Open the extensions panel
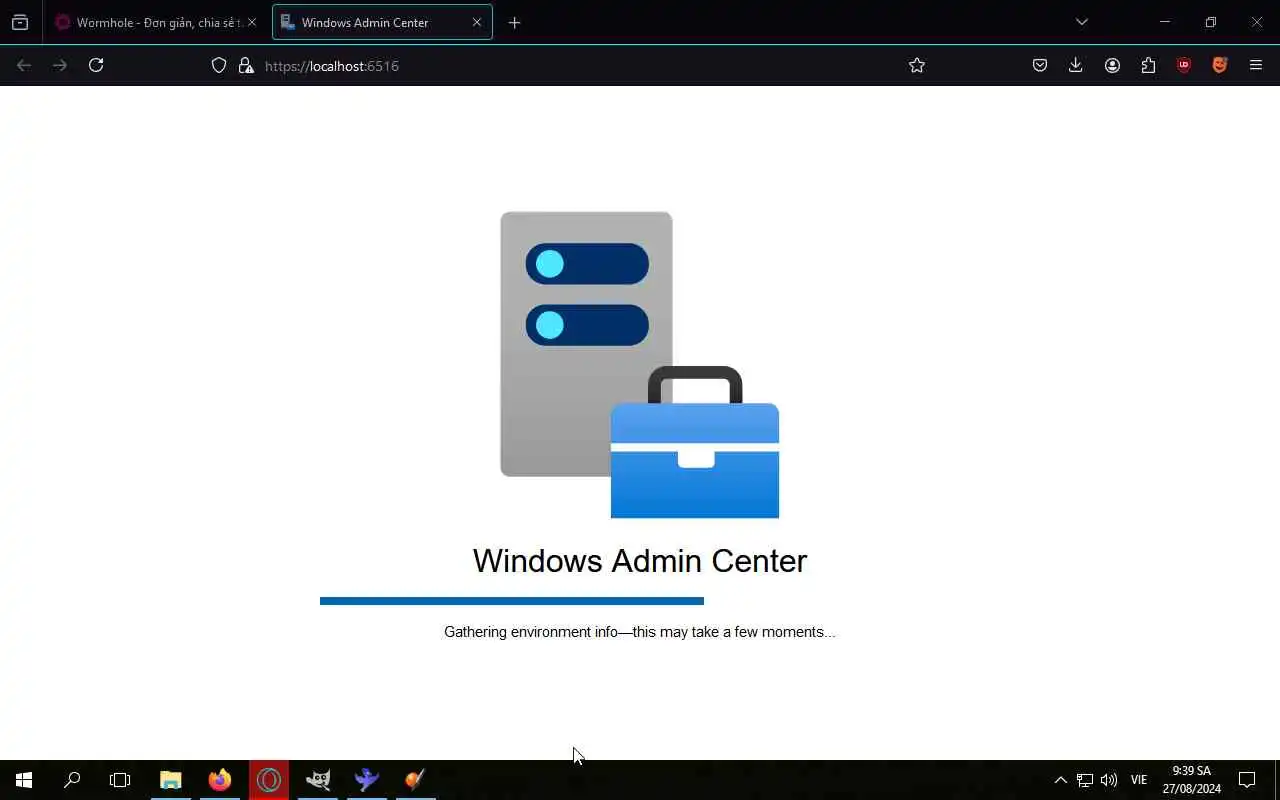 coord(1148,65)
